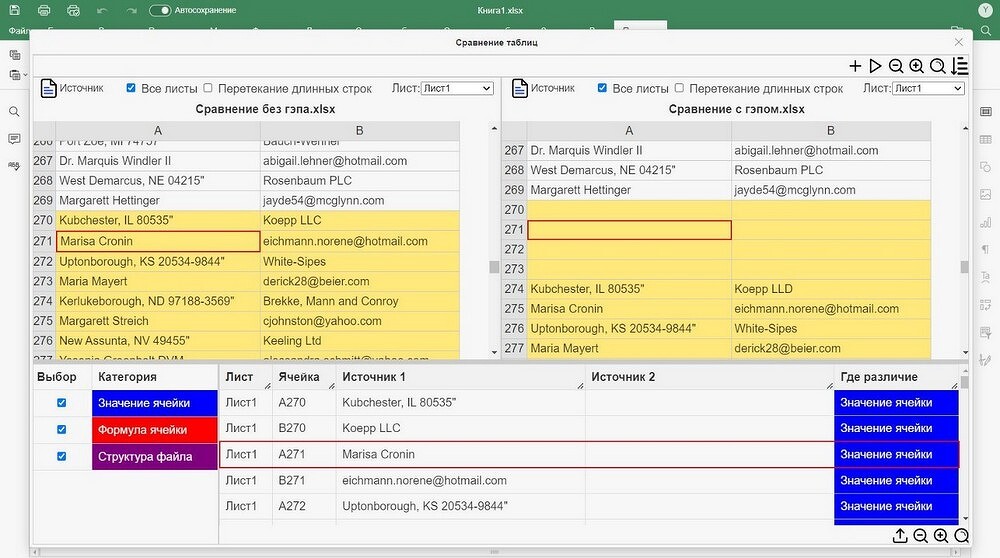Zoom in the comparison tables view
Screen dimensions: 1000x558
tap(916, 66)
